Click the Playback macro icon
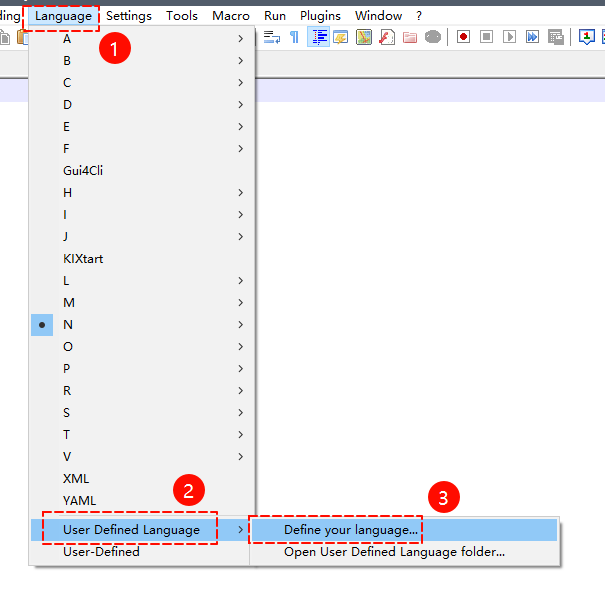This screenshot has height=598, width=605. click(x=509, y=37)
